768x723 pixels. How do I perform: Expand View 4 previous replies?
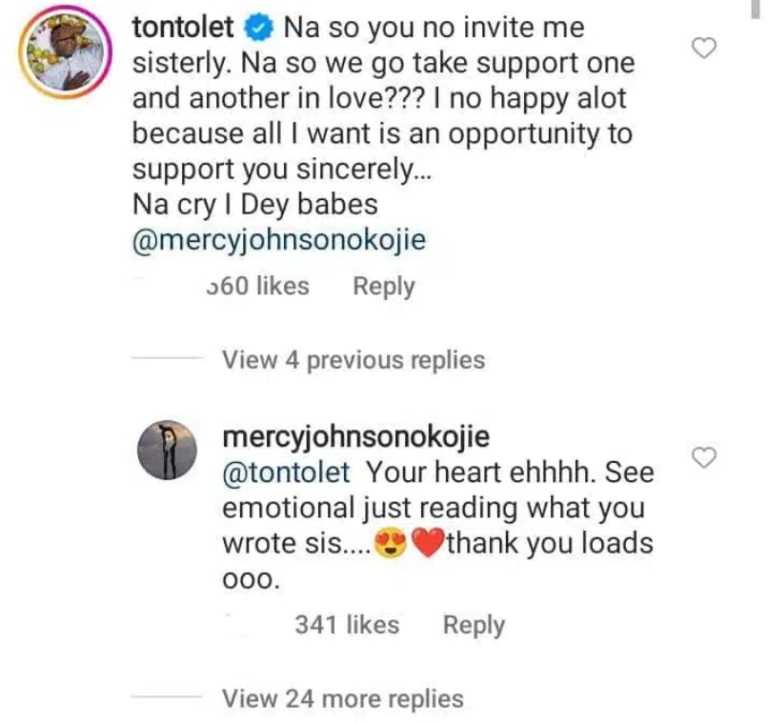(x=353, y=360)
